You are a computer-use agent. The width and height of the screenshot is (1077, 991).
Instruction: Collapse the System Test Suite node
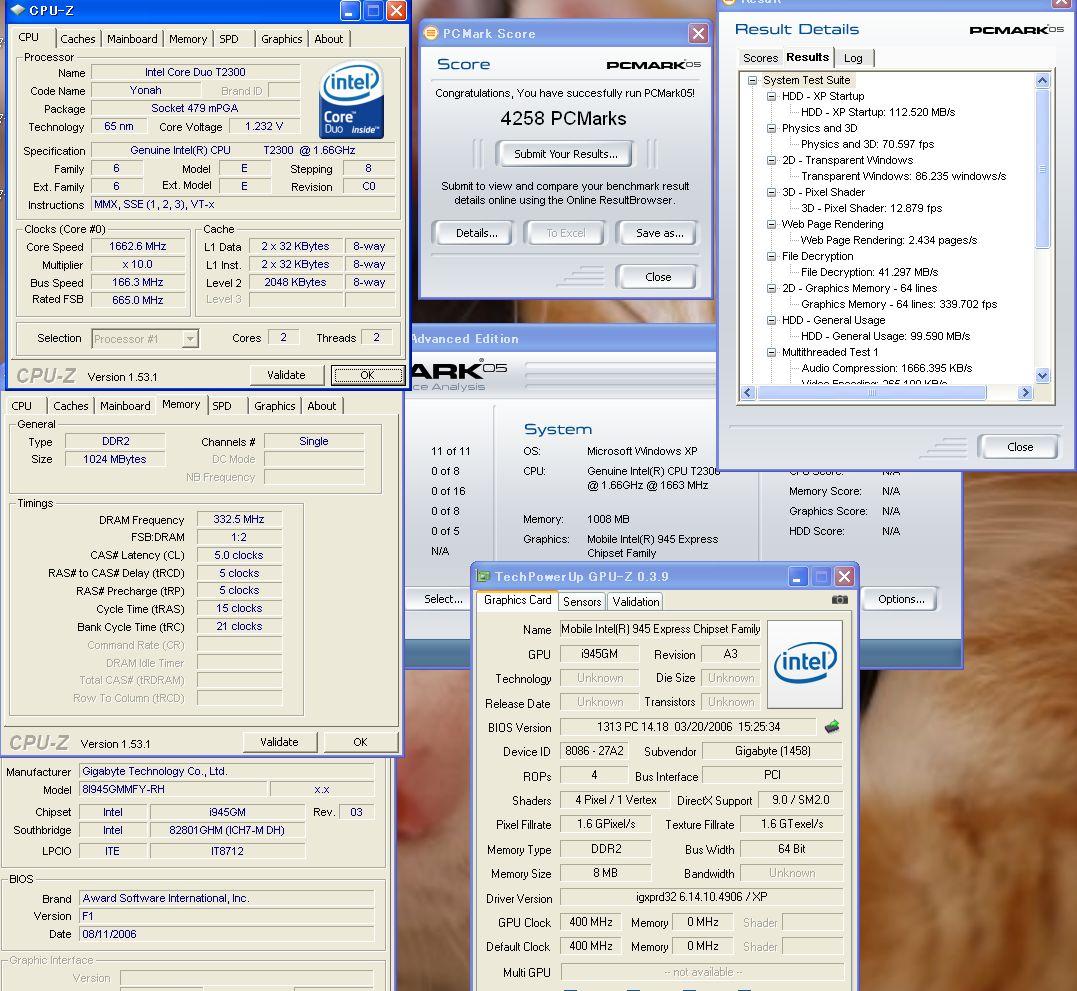tap(752, 80)
